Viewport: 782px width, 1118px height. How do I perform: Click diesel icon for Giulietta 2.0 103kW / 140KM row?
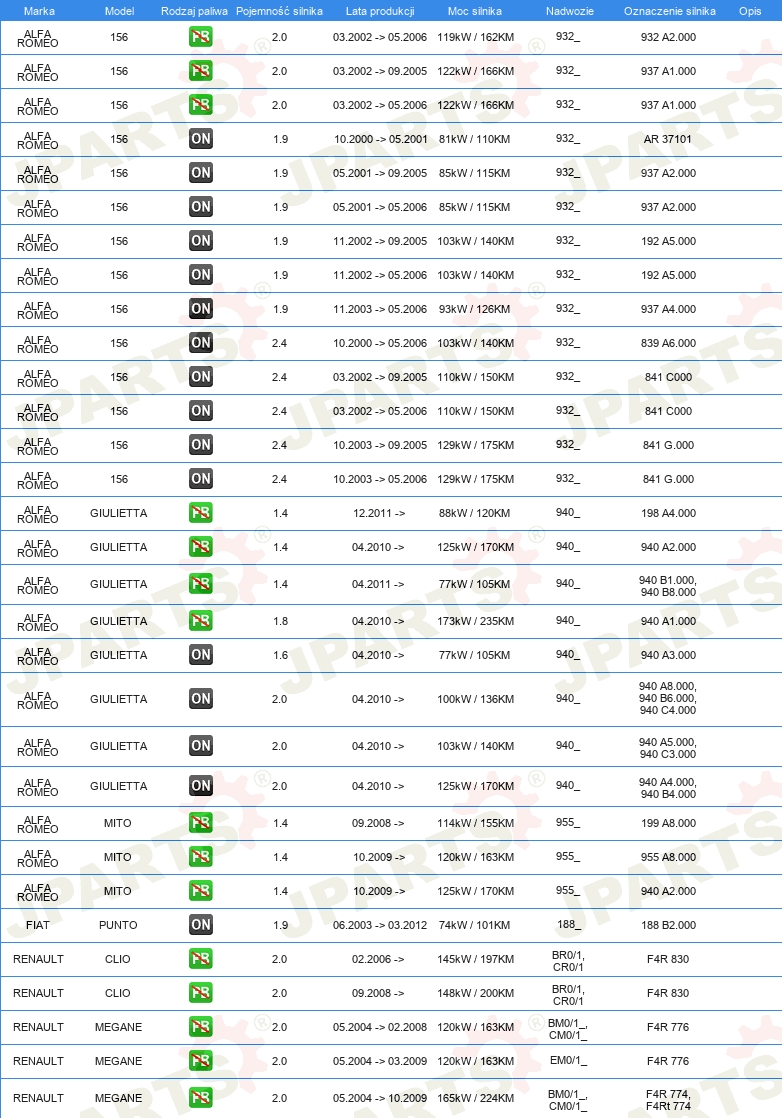coord(201,747)
